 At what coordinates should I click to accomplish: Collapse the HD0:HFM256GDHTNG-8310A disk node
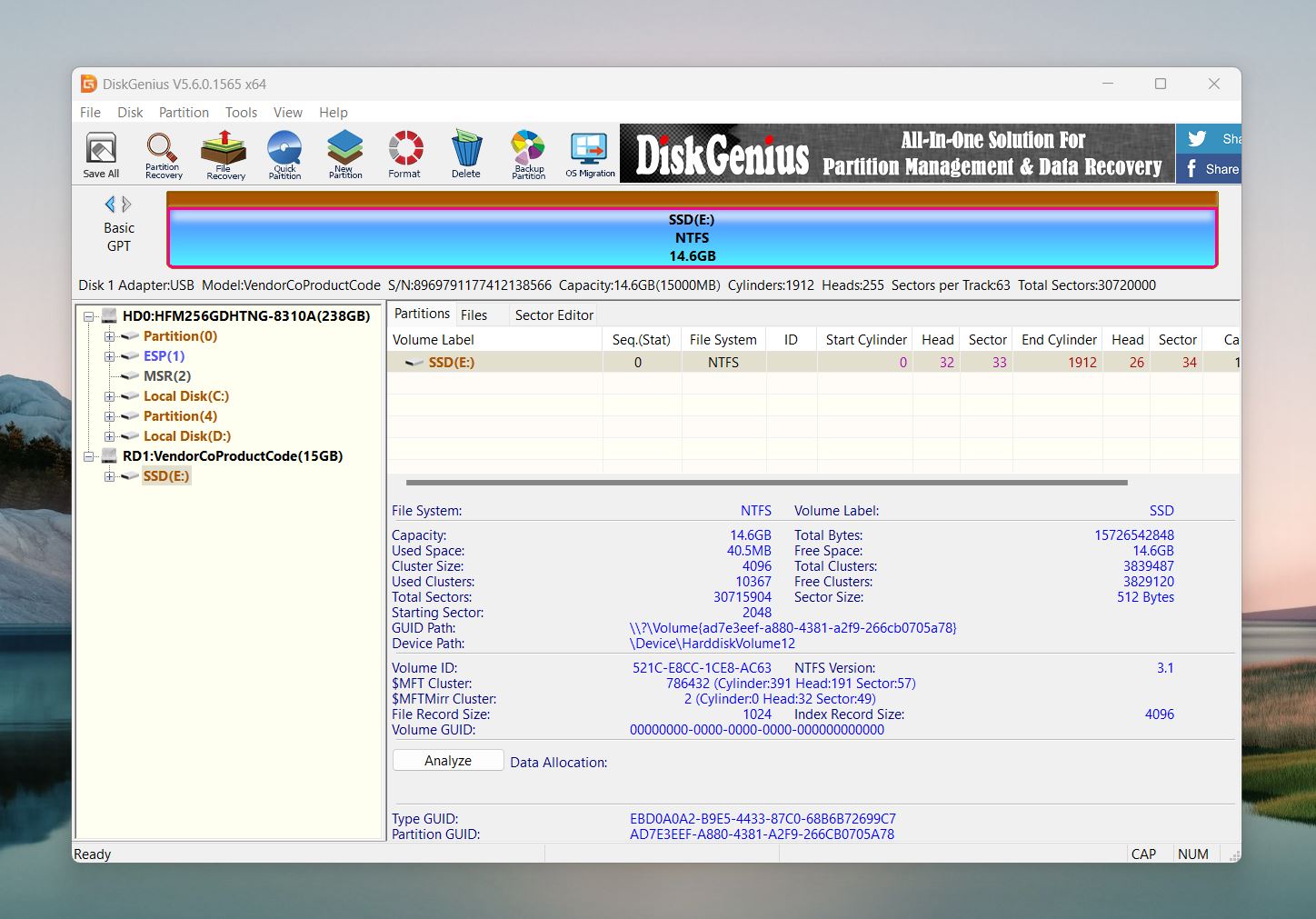click(x=89, y=316)
